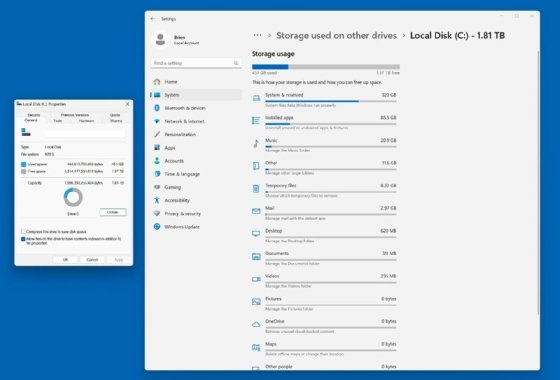This screenshot has width=560, height=380.
Task: Close the Local Disk Properties dialog
Action: click(x=128, y=104)
